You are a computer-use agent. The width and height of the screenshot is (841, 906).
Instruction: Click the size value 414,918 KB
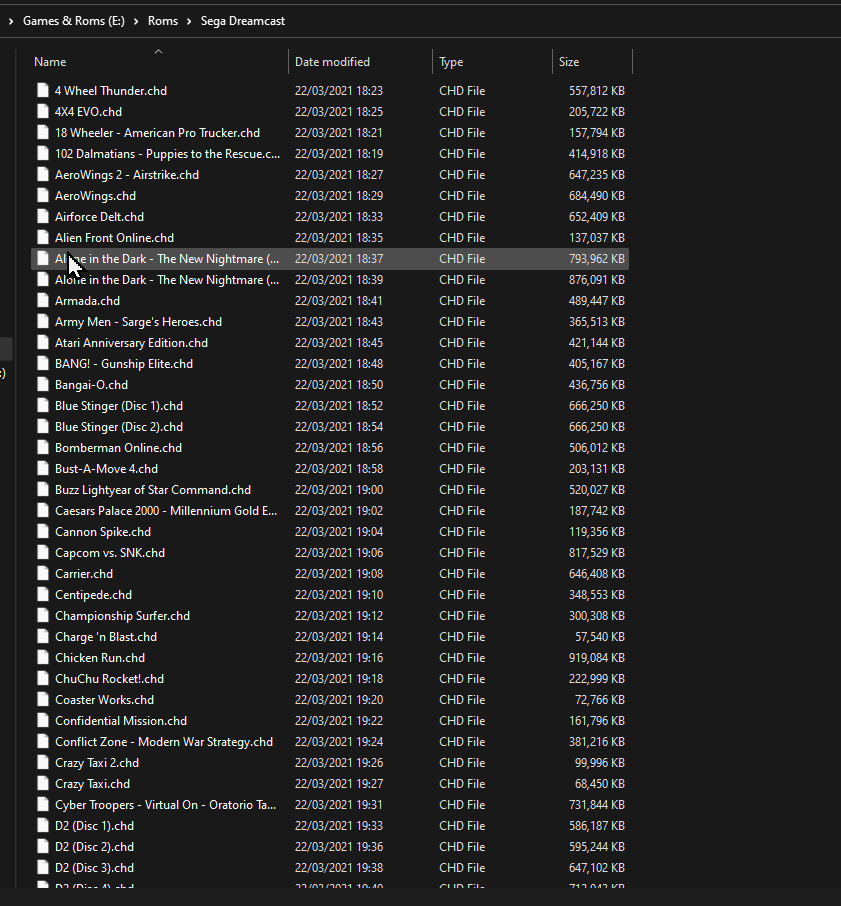pos(597,154)
